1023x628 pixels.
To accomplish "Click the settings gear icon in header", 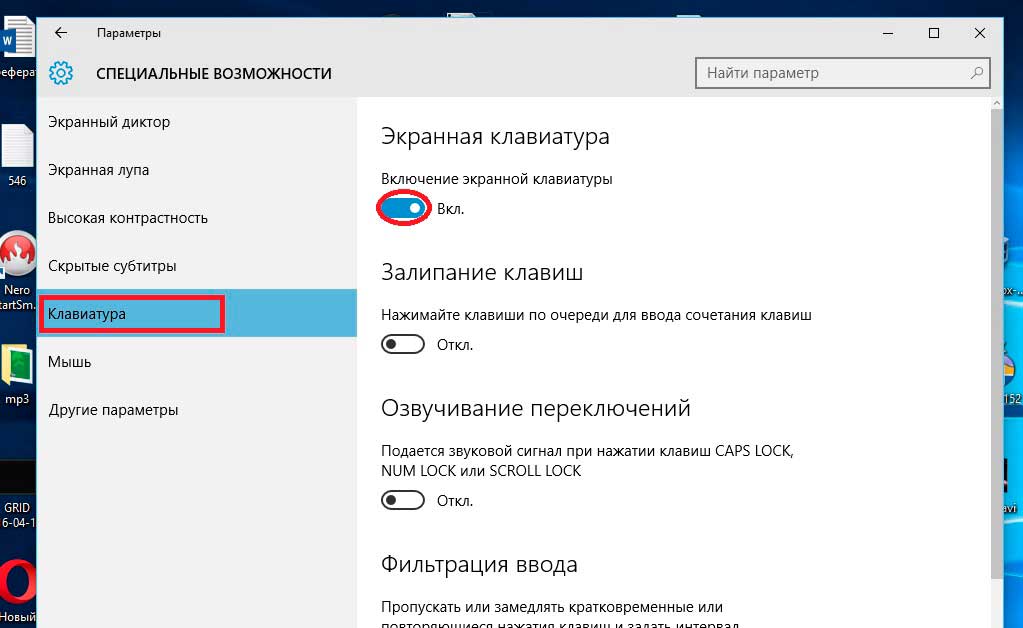I will (61, 73).
